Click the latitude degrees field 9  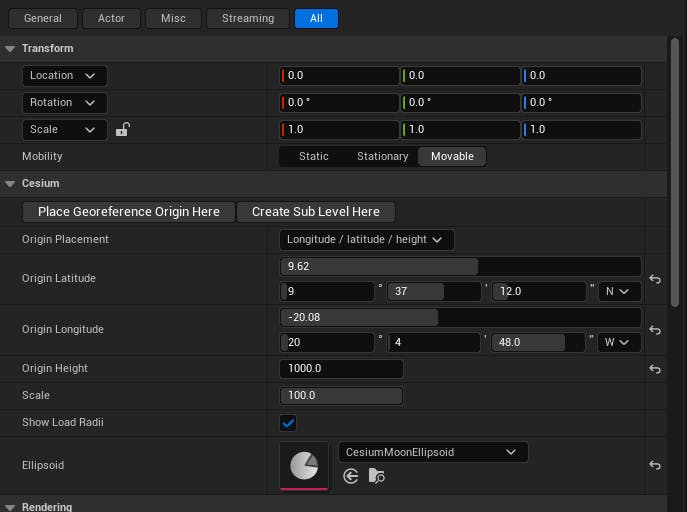coord(327,291)
